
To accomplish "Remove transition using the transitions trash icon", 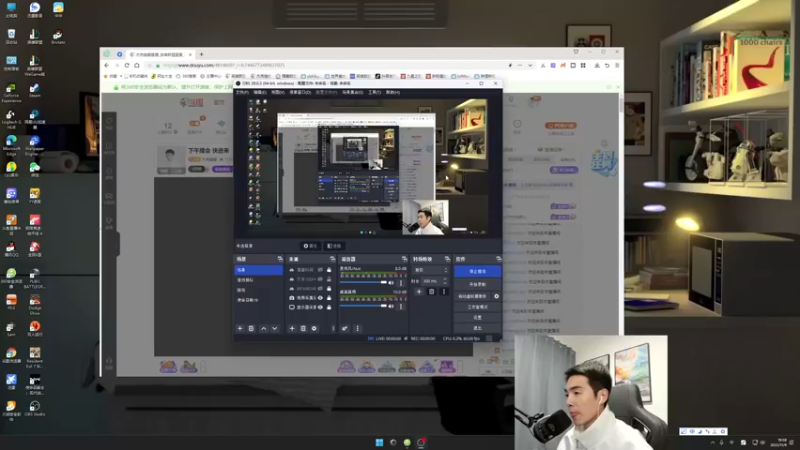I will pos(432,291).
